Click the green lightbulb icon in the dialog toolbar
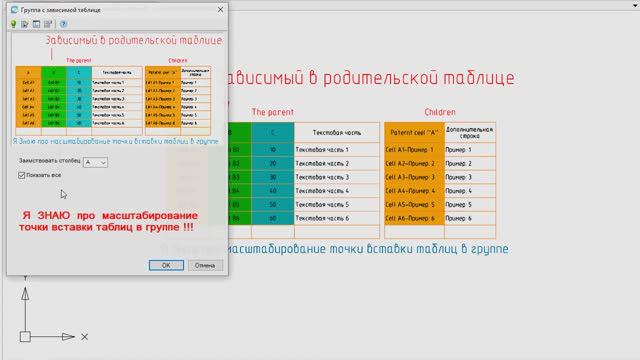The image size is (640, 360). [x=13, y=24]
